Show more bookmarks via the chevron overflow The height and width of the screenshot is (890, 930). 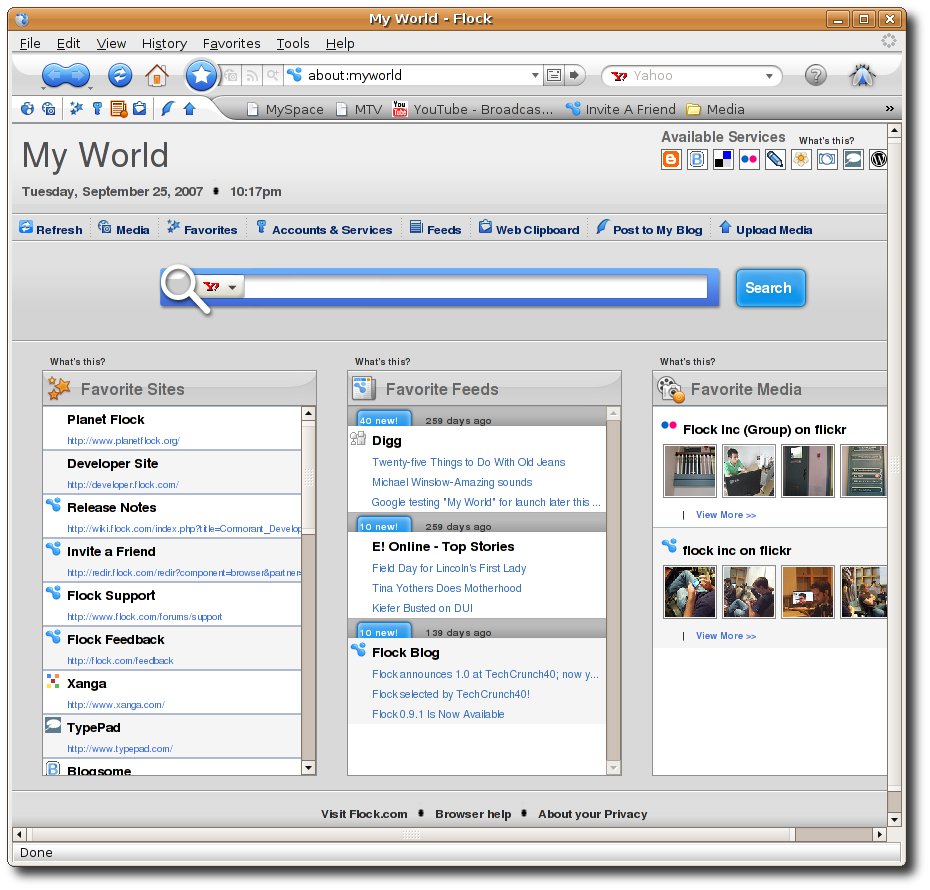(x=890, y=109)
